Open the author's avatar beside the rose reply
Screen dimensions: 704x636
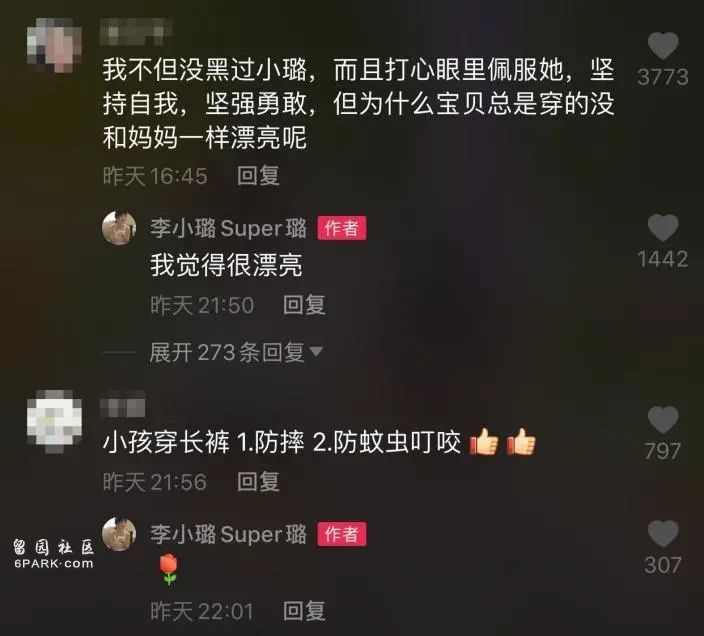[119, 534]
